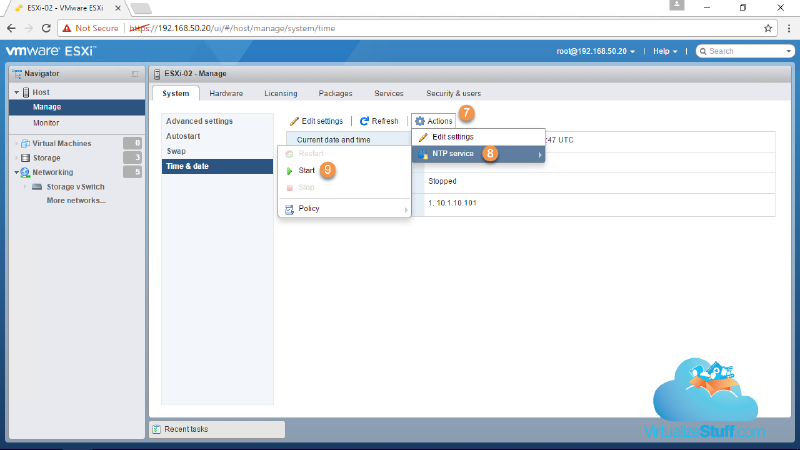Open the Chrome three-dot menu

coord(788,29)
